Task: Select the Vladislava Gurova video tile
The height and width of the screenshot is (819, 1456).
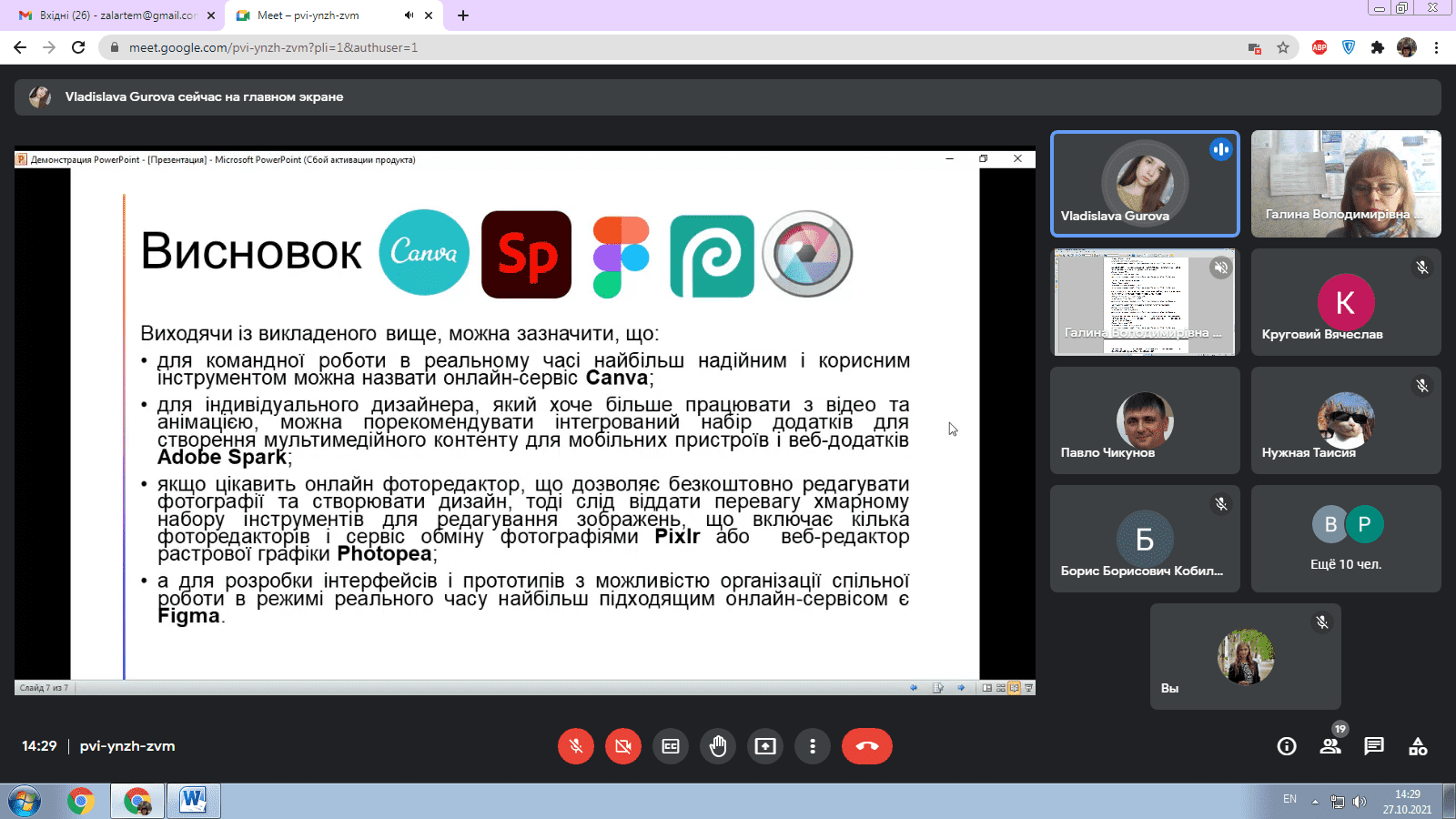Action: pyautogui.click(x=1145, y=184)
